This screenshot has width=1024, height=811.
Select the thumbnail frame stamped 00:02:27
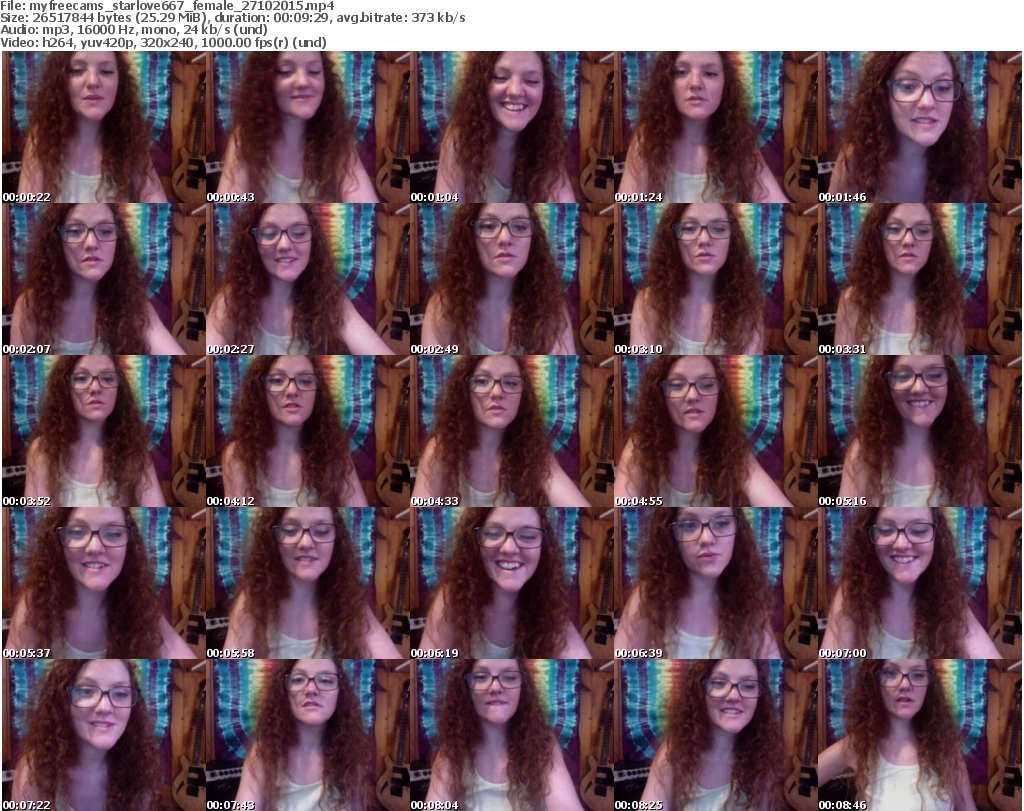click(308, 279)
